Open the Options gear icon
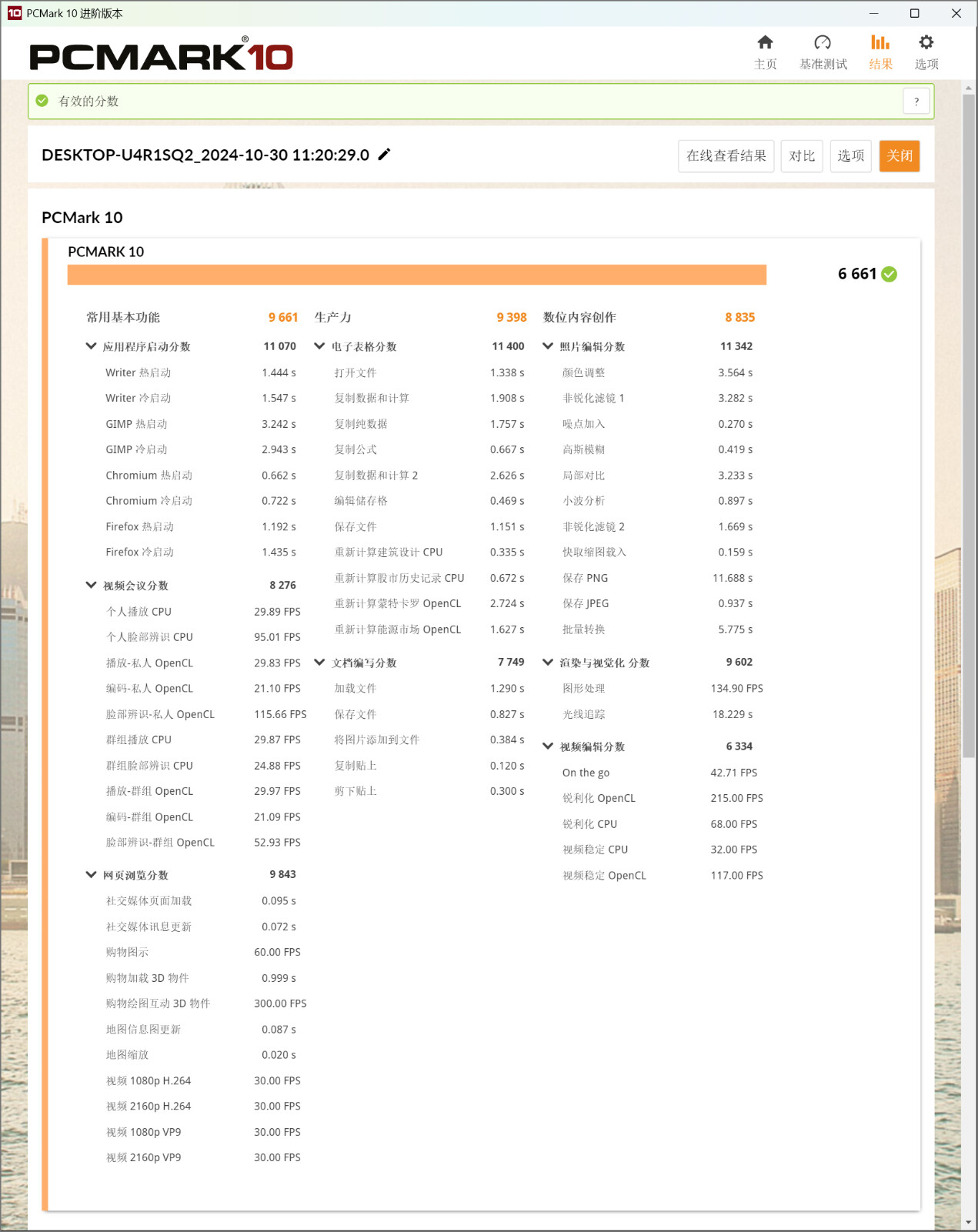Screen dimensions: 978x1232 [926, 43]
